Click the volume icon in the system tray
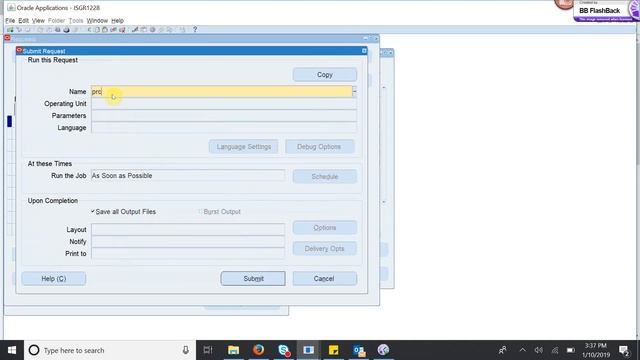Screen dimensions: 640x360 pos(539,350)
